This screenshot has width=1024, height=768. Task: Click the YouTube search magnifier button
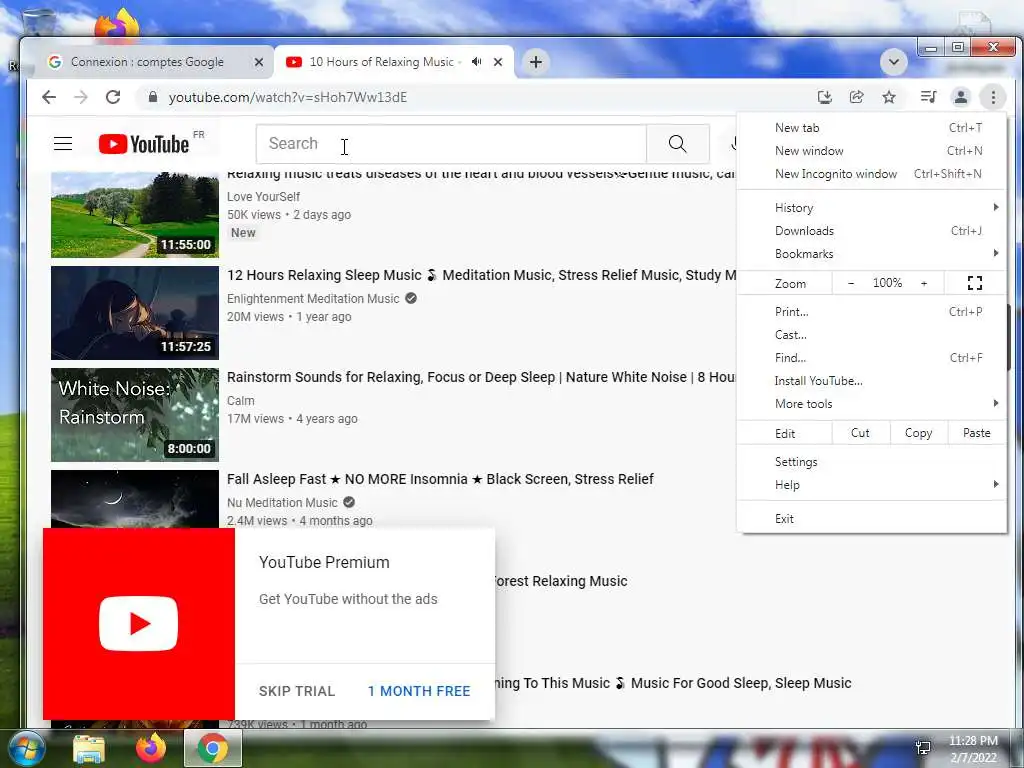678,144
